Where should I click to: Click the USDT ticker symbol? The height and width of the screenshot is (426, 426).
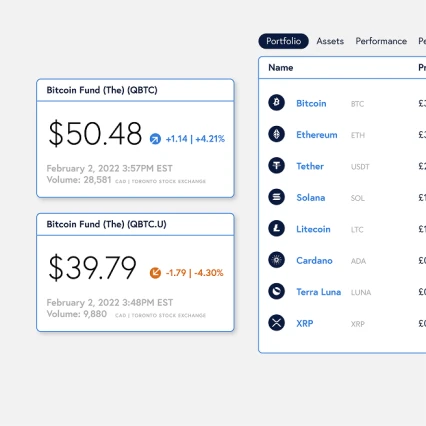tap(360, 167)
